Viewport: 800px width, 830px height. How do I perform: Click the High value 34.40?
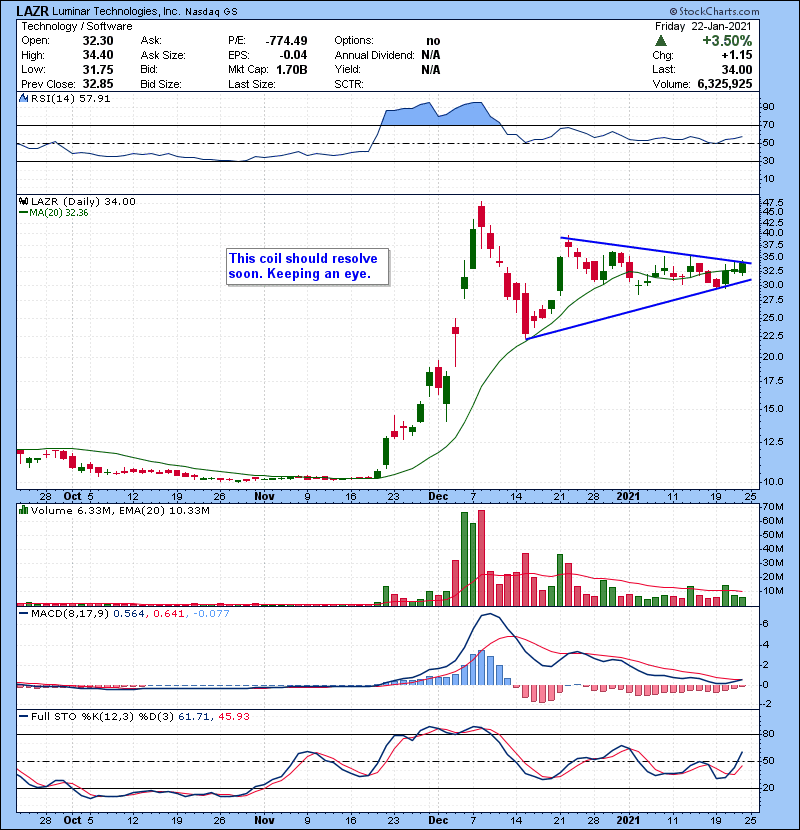coord(98,55)
